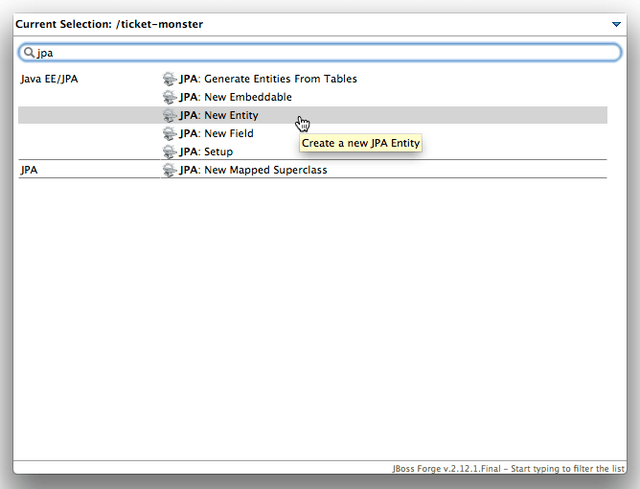Click the Java EE/JPA category label
Screen dimensions: 640x489
pyautogui.click(x=49, y=79)
